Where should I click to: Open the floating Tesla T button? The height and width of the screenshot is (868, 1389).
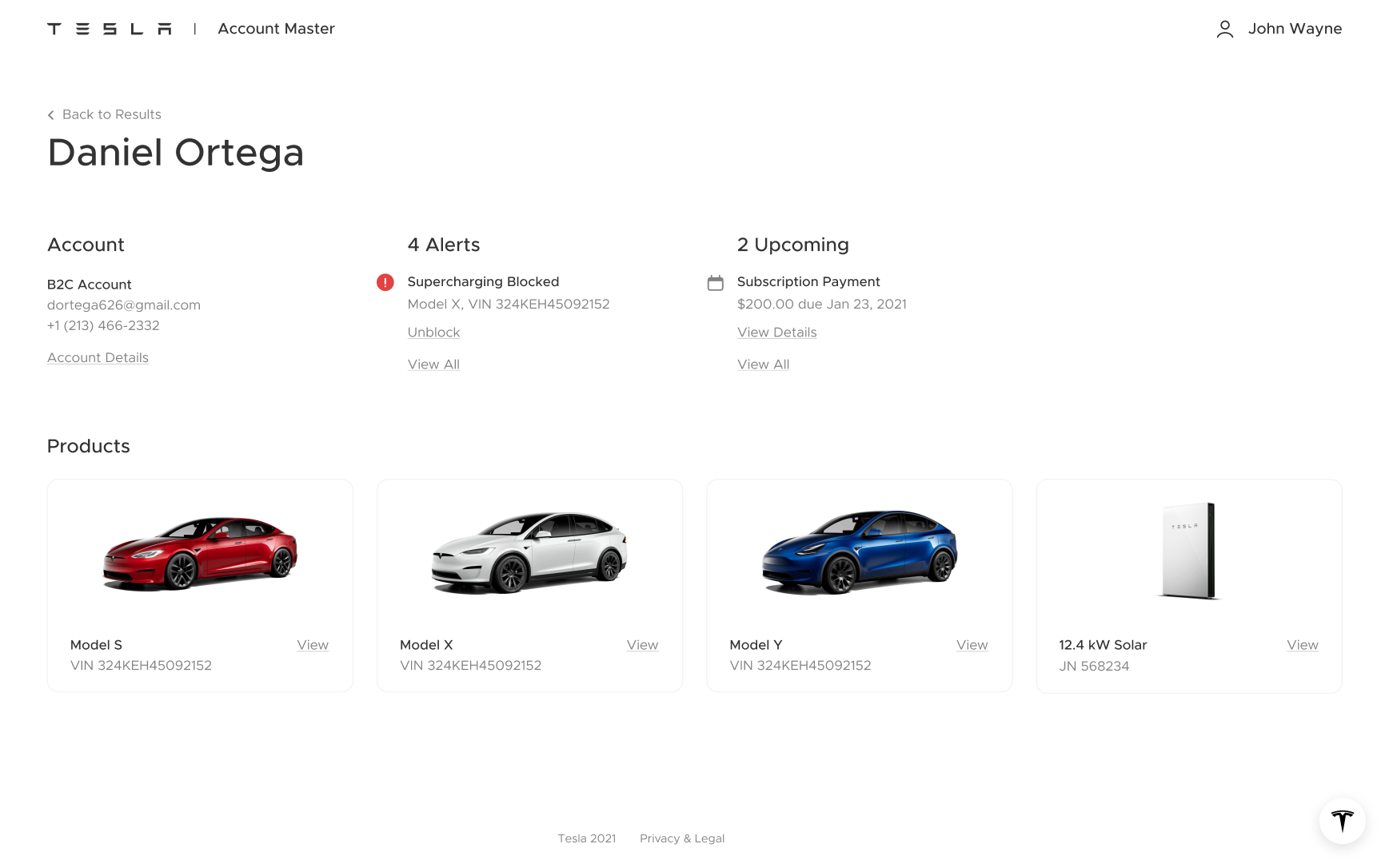click(1342, 821)
